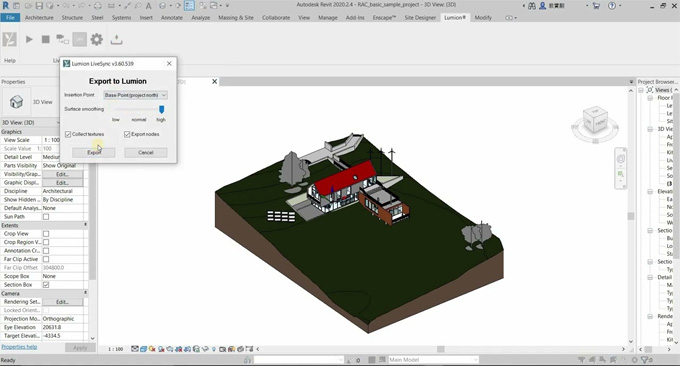This screenshot has width=680, height=366.
Task: Enable the Far Clip Active checkbox
Action: click(46, 259)
